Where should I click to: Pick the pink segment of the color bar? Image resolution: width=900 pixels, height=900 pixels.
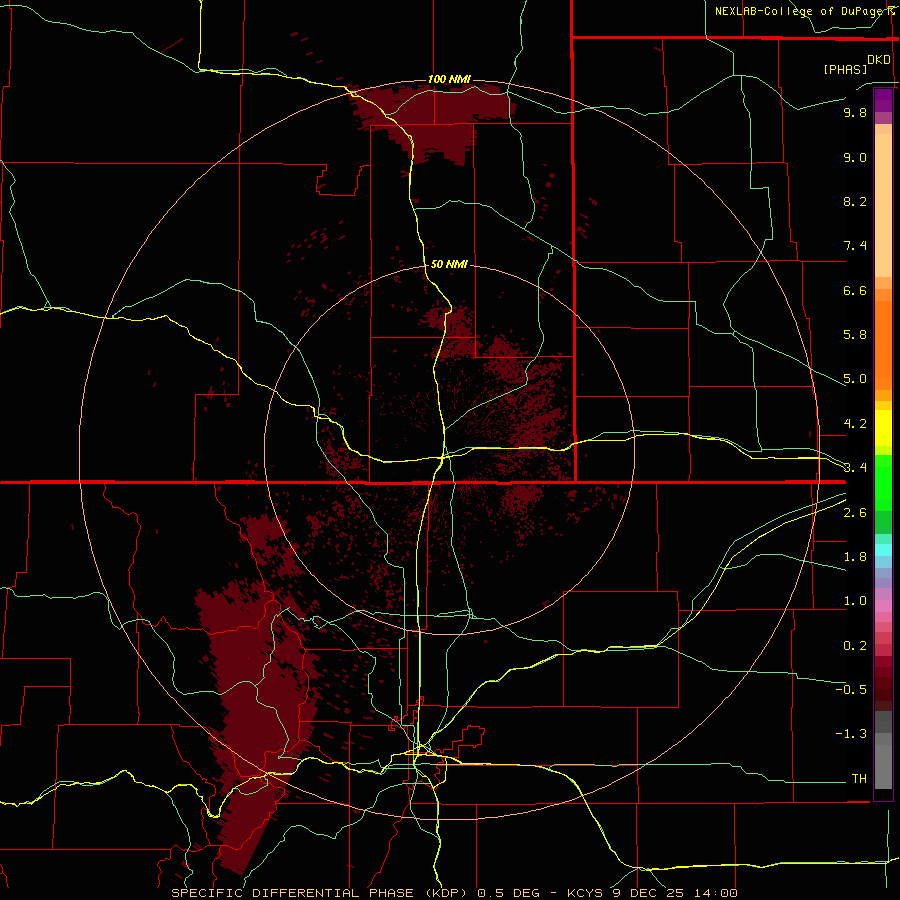883,606
